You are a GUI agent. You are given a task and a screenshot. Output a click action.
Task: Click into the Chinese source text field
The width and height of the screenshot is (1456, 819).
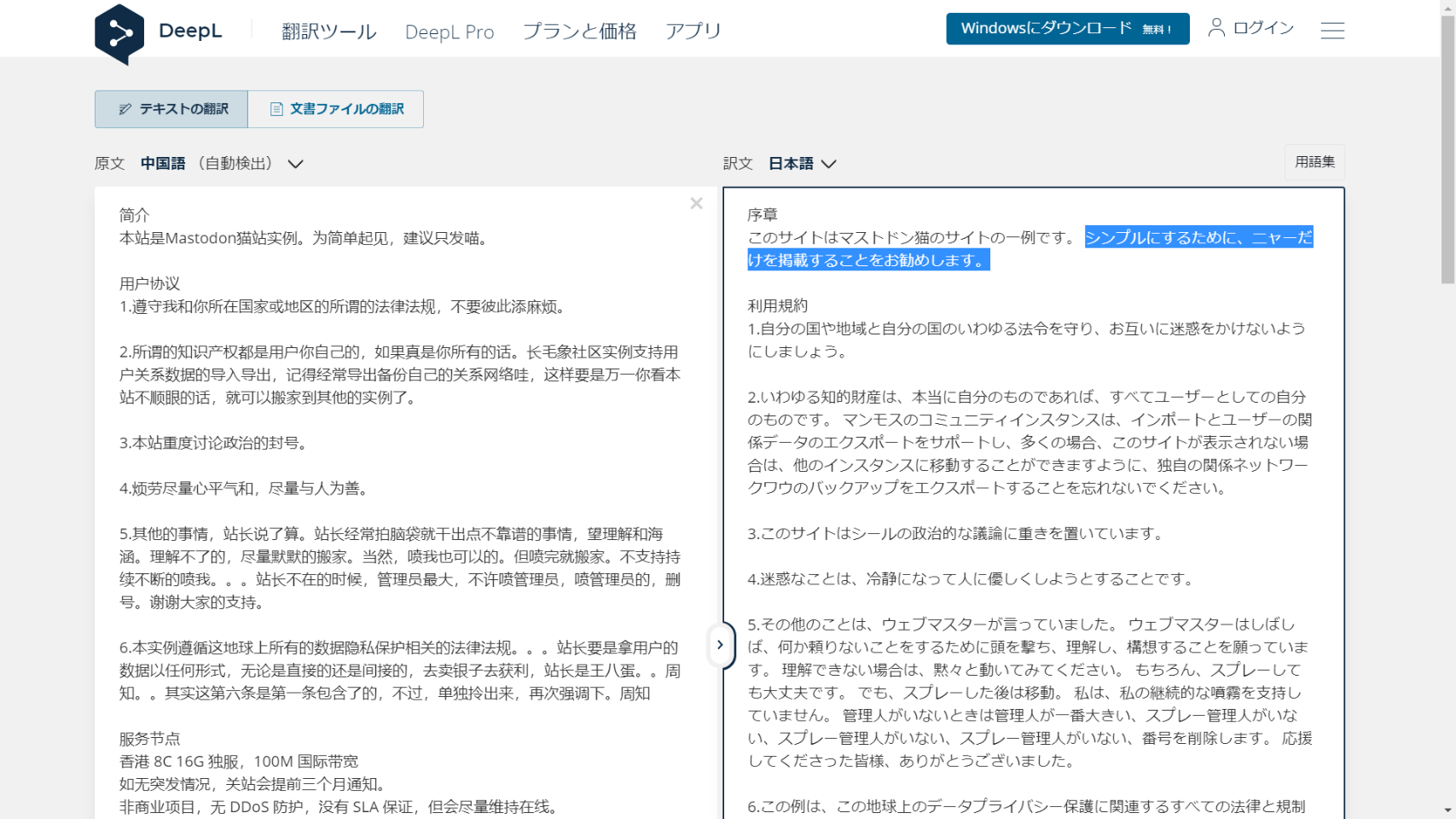401,512
